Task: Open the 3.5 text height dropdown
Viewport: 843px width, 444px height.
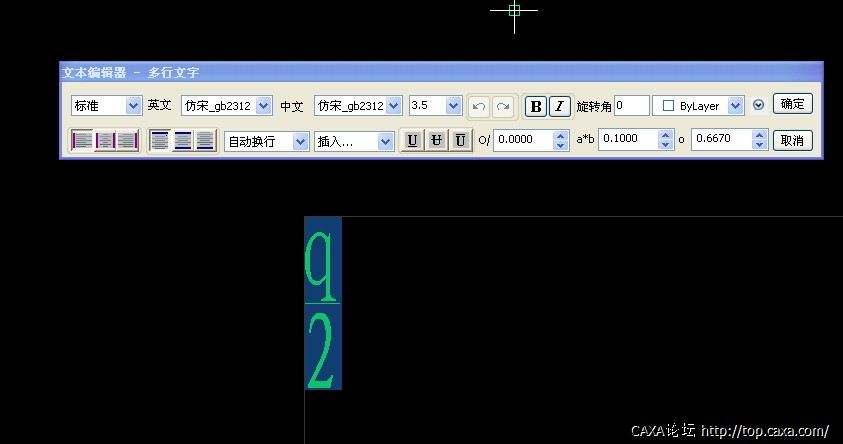Action: click(x=454, y=106)
